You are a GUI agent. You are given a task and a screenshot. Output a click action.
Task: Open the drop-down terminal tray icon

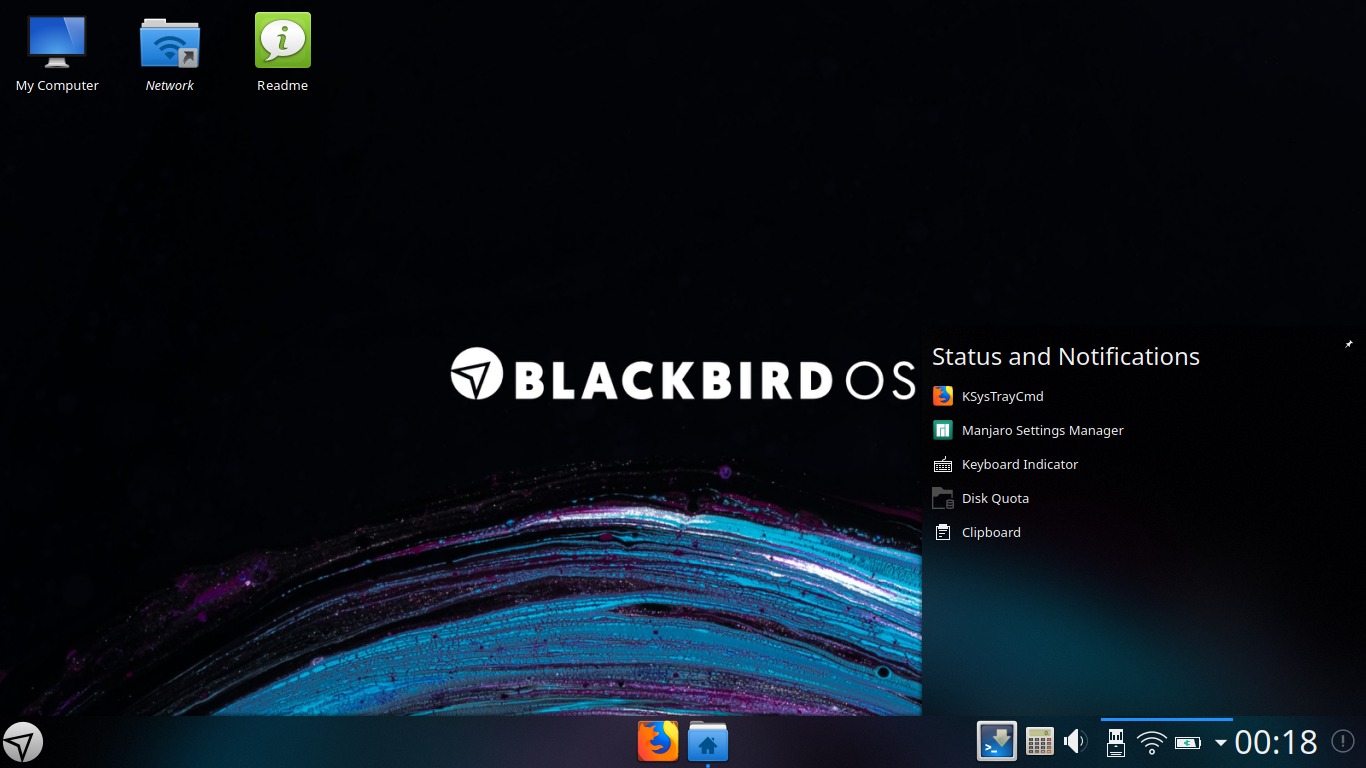pos(997,741)
